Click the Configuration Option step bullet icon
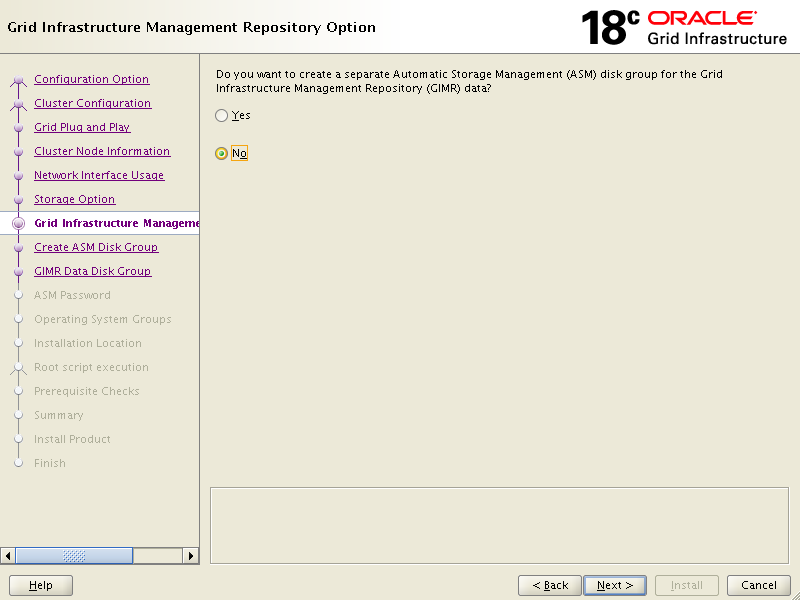Viewport: 800px width, 600px height. coord(18,80)
